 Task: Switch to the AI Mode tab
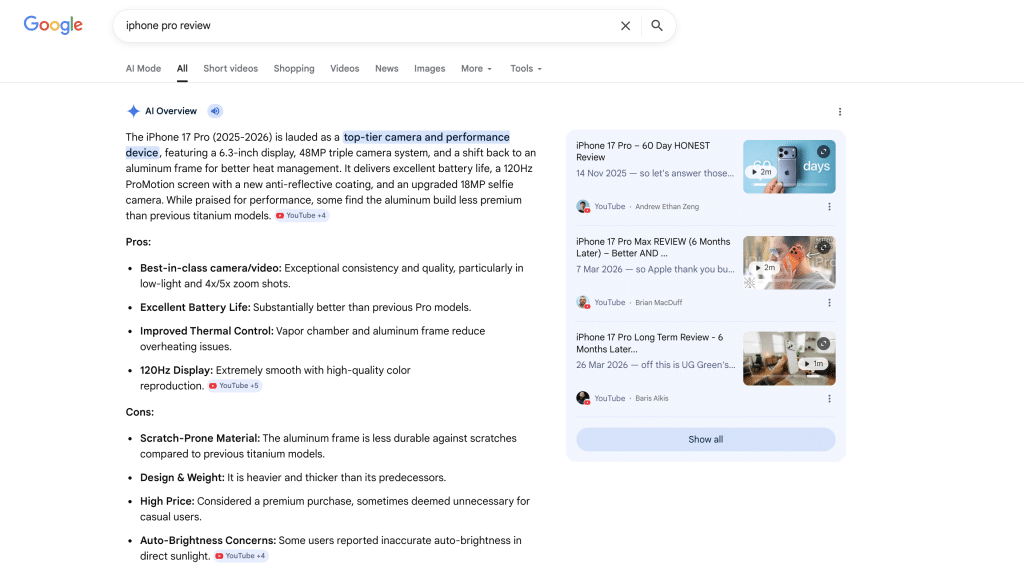143,69
